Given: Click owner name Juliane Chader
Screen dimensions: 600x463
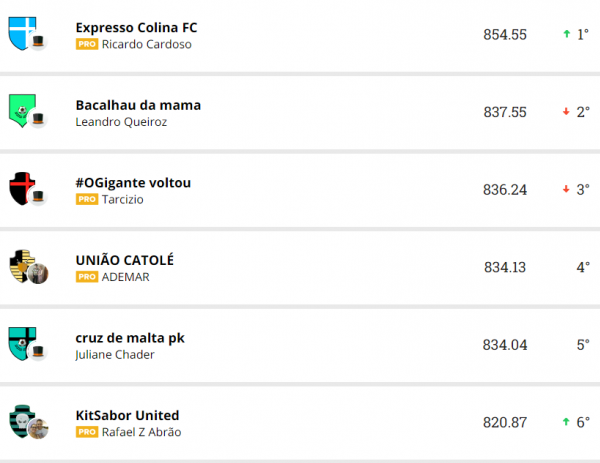Looking at the screenshot, I should [116, 355].
